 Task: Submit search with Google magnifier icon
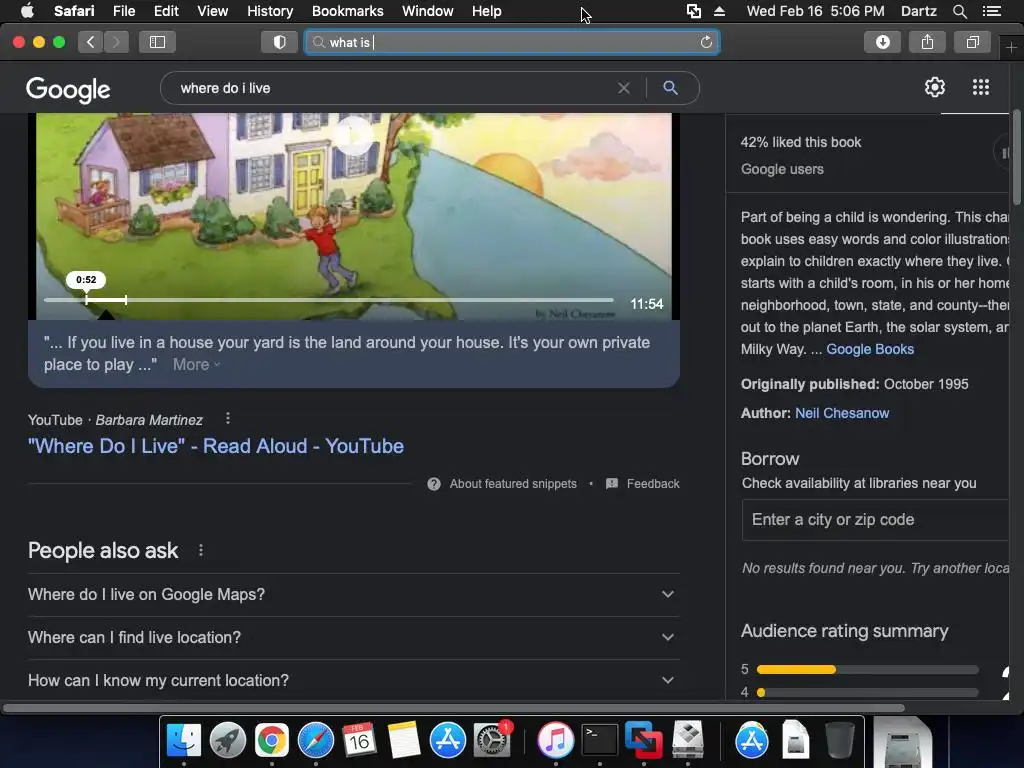click(670, 88)
